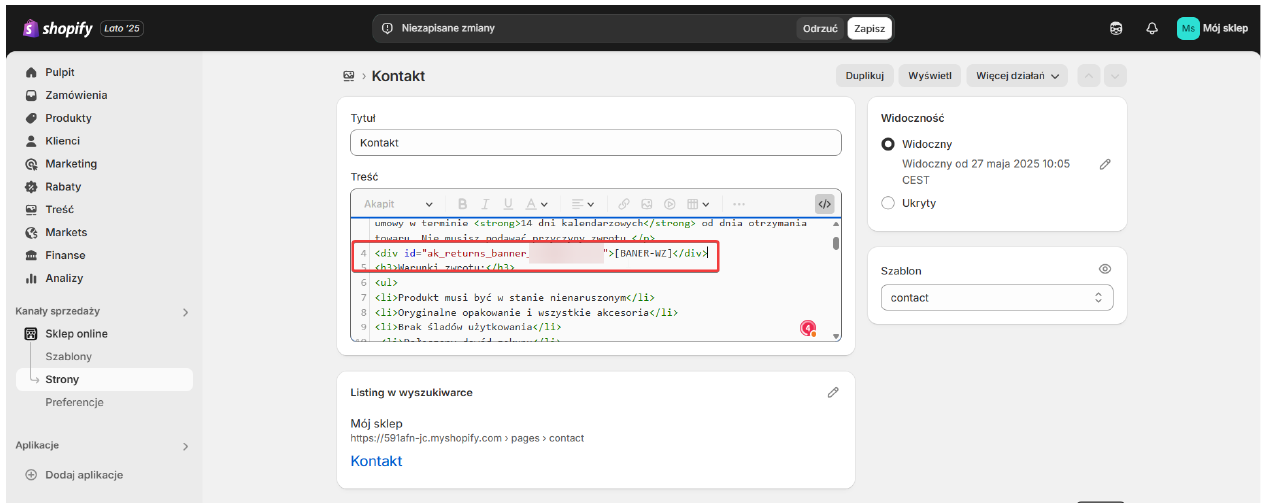The width and height of the screenshot is (1263, 503).
Task: Open Zamówienia in the sidebar
Action: 76,95
